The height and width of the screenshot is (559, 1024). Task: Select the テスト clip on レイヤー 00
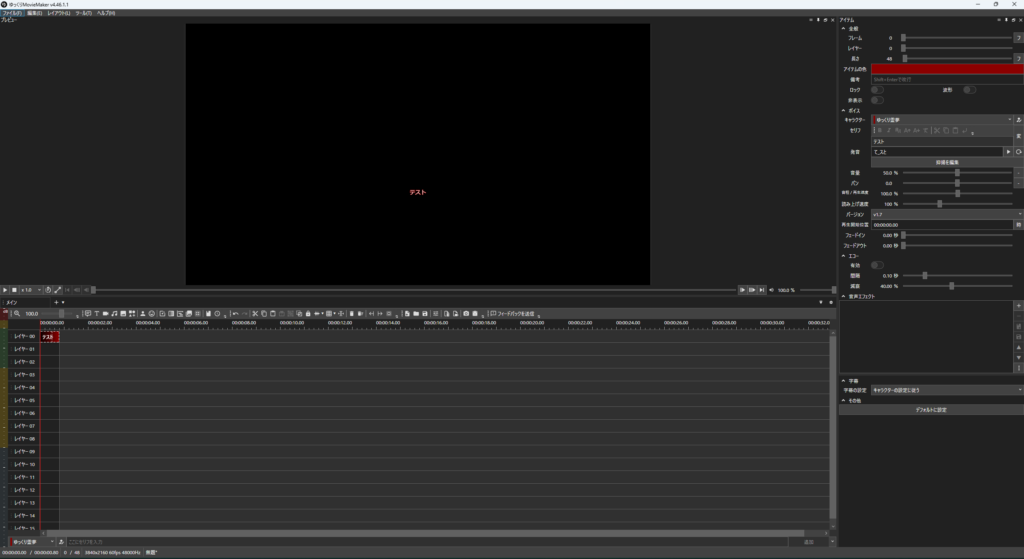[x=50, y=337]
